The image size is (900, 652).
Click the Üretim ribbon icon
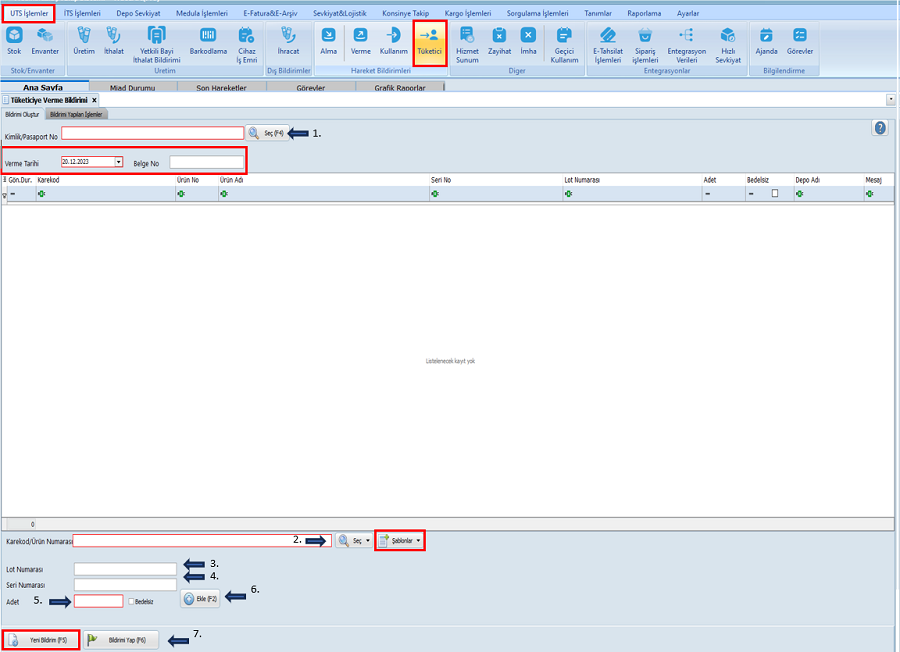(84, 40)
